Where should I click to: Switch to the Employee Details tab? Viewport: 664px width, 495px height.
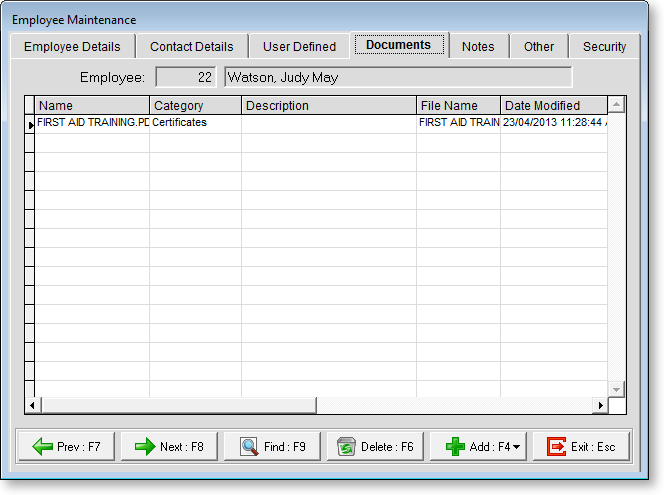(72, 46)
